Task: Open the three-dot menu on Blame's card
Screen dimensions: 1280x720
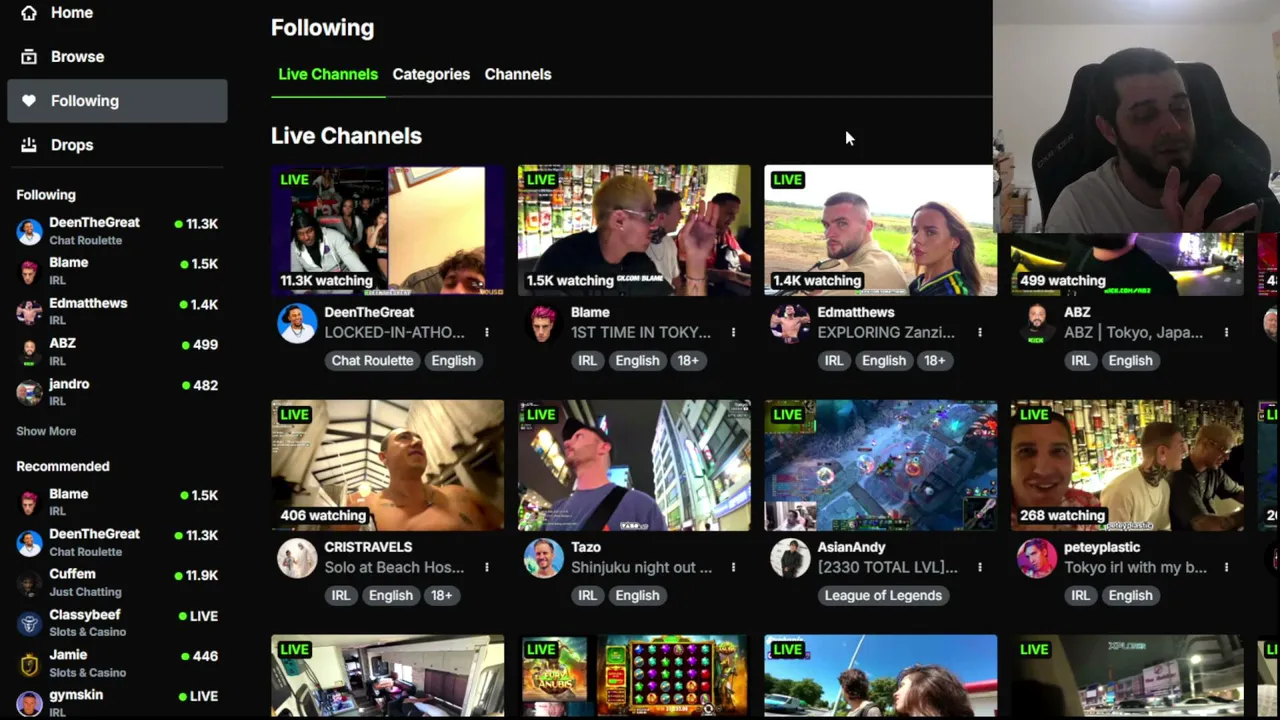Action: [x=733, y=332]
